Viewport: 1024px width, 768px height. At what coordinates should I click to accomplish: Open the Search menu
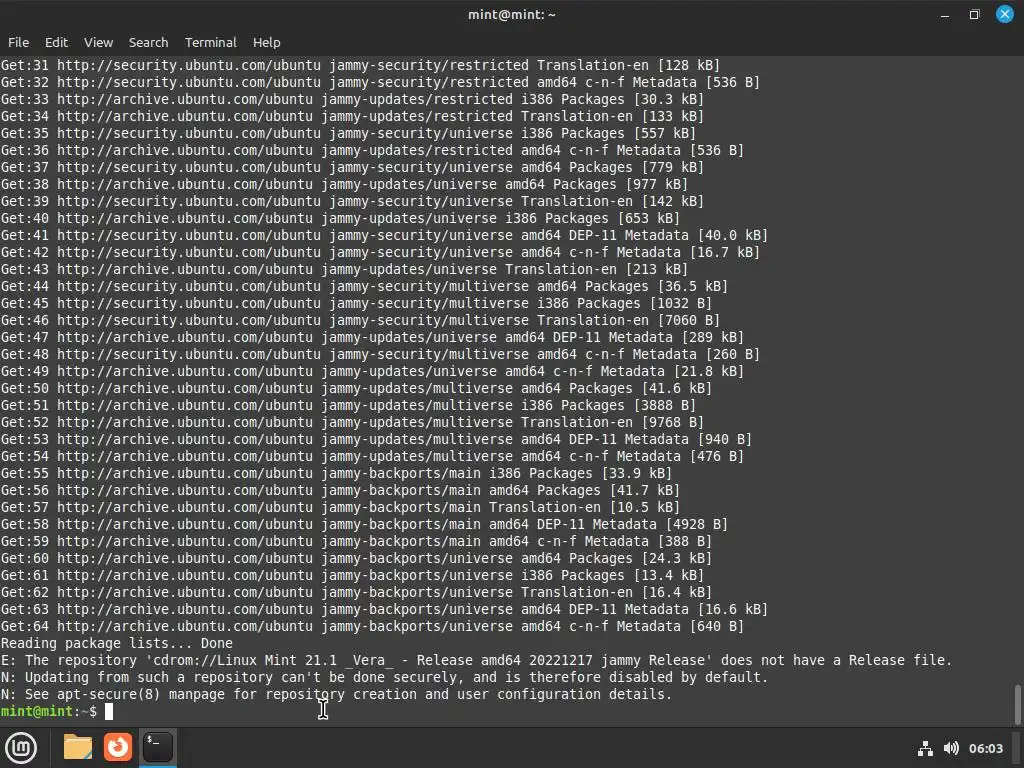(x=148, y=42)
